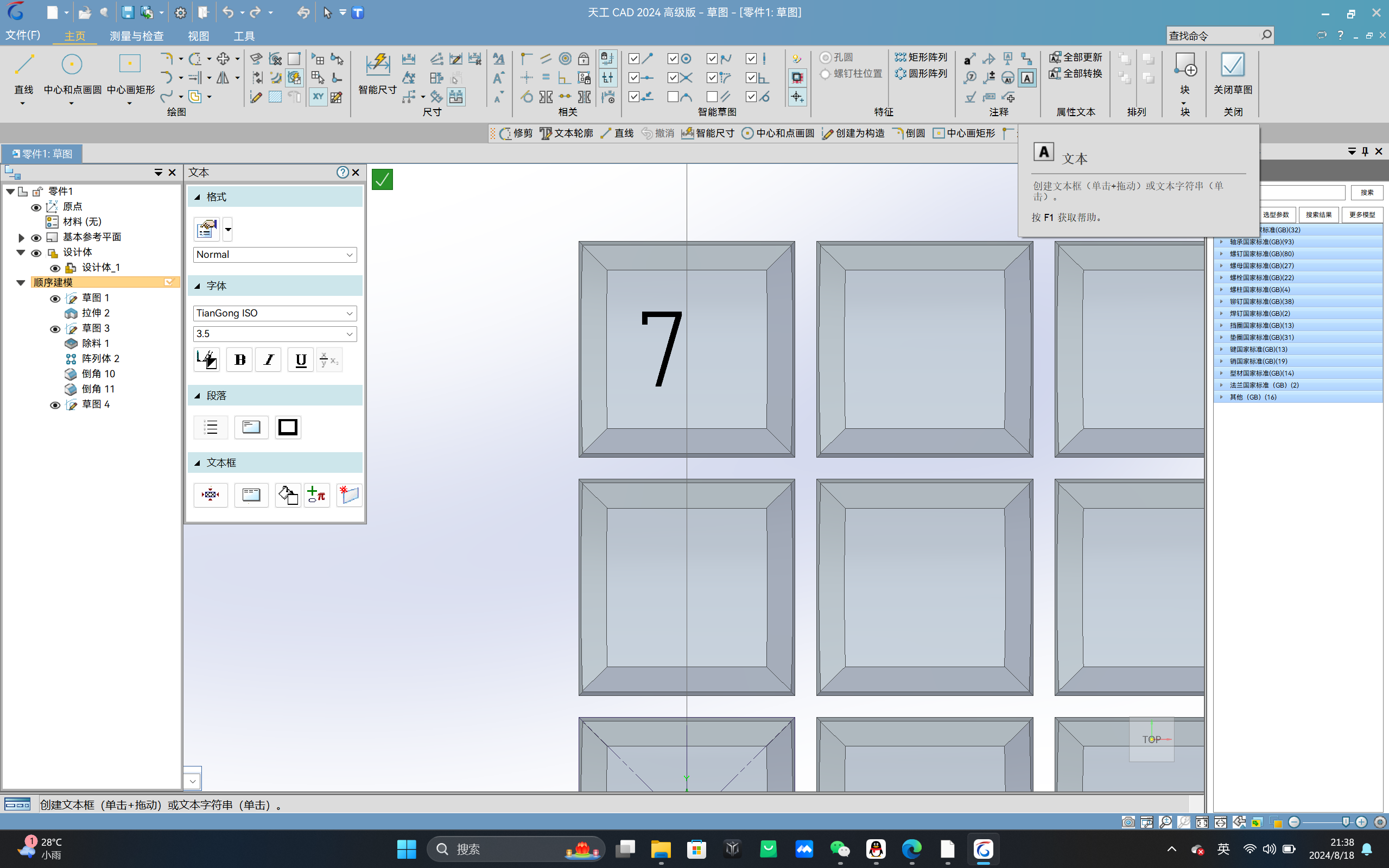Screen dimensions: 1389x868
Task: Open the 搜索结果 tab in parts library
Action: coord(1318,215)
